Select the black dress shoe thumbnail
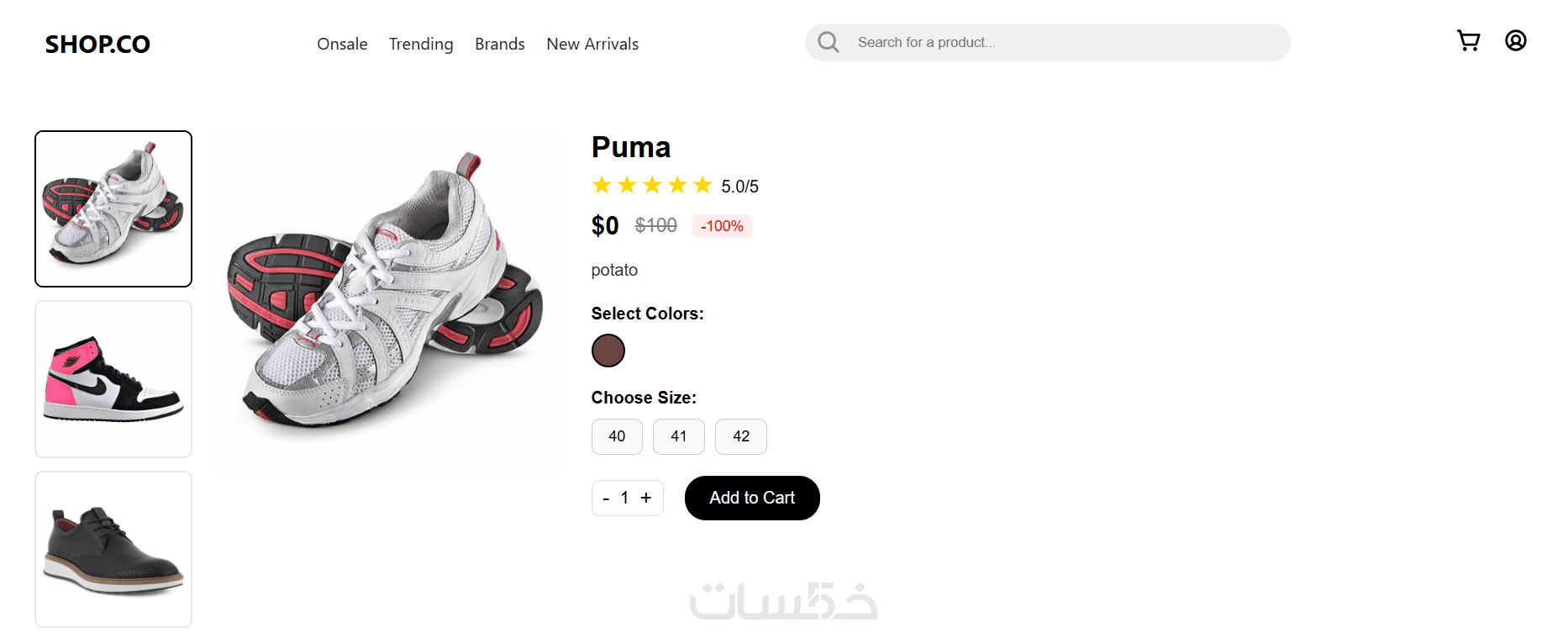Screen dimensions: 1568x633 click(113, 549)
